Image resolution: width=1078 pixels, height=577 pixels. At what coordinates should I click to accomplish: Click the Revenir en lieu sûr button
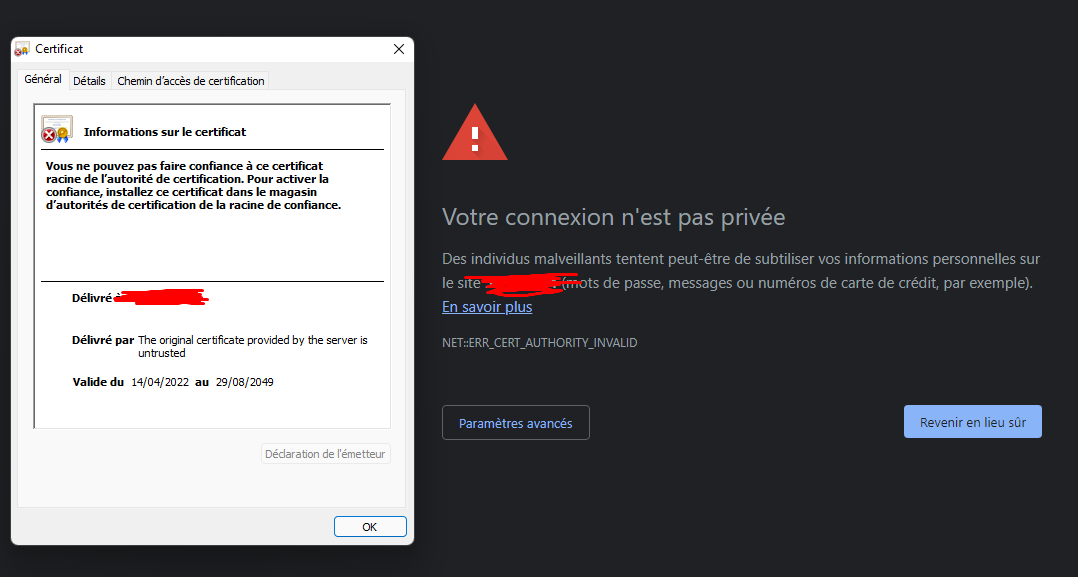(x=972, y=422)
